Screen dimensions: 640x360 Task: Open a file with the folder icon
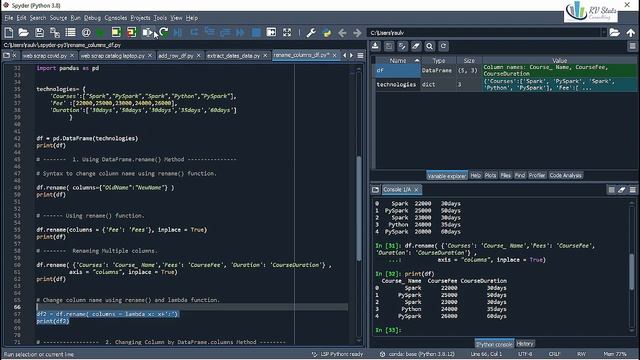click(x=24, y=33)
